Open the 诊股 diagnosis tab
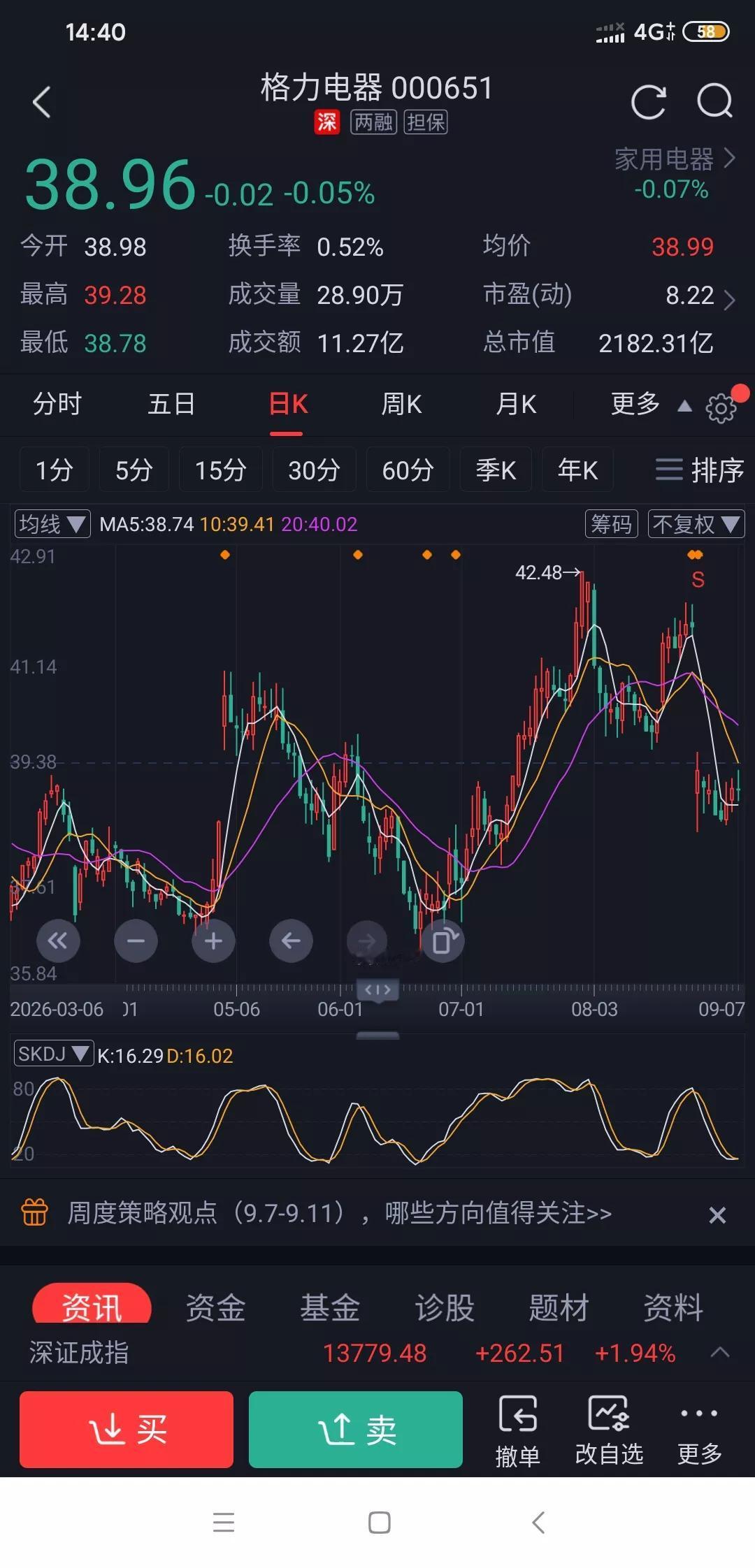Viewport: 755px width, 1568px height. 445,1307
